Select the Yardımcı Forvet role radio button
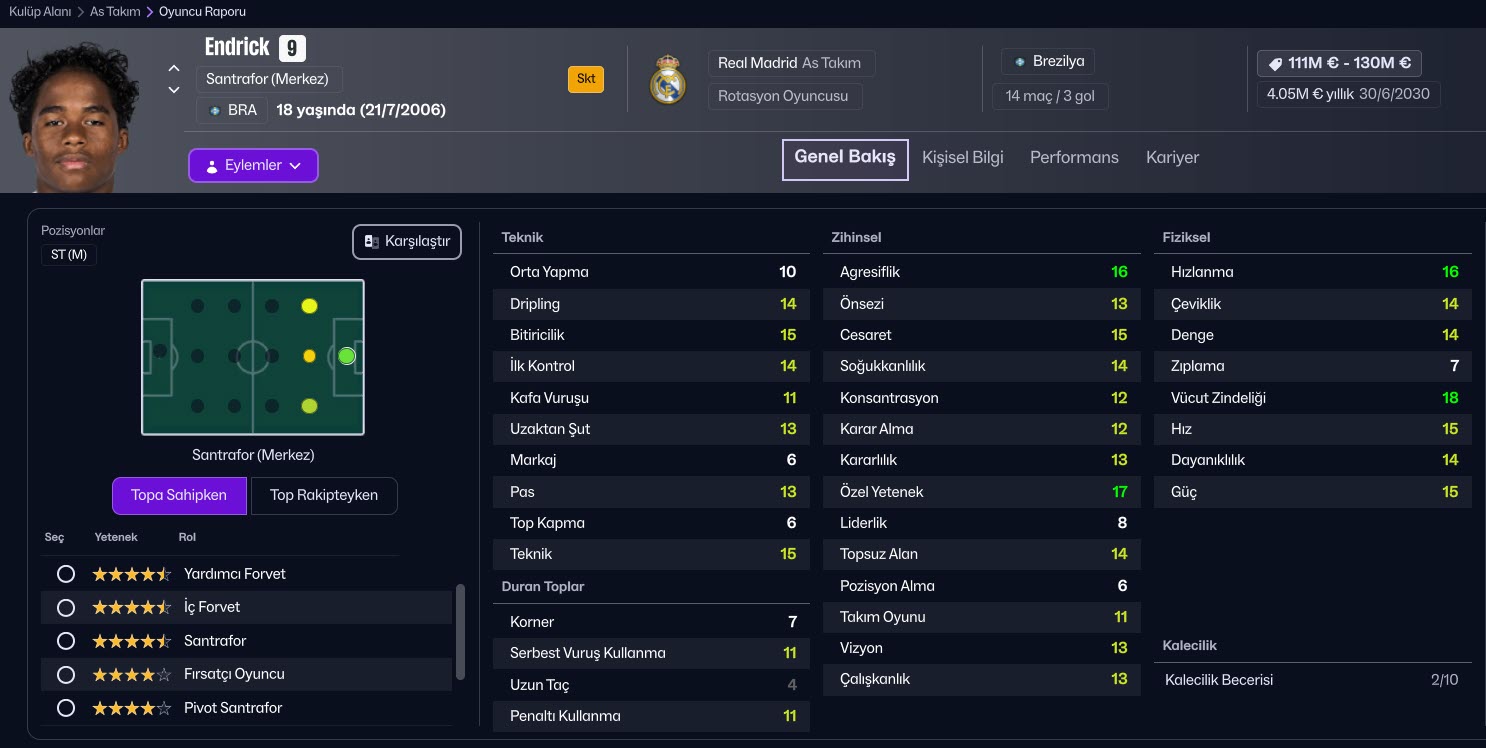The image size is (1486, 748). point(66,574)
